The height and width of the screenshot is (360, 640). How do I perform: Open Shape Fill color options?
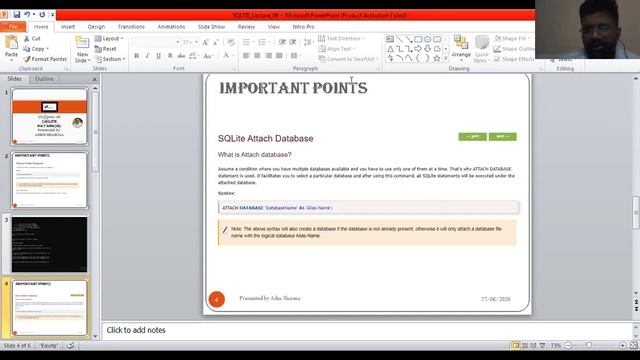coord(512,38)
